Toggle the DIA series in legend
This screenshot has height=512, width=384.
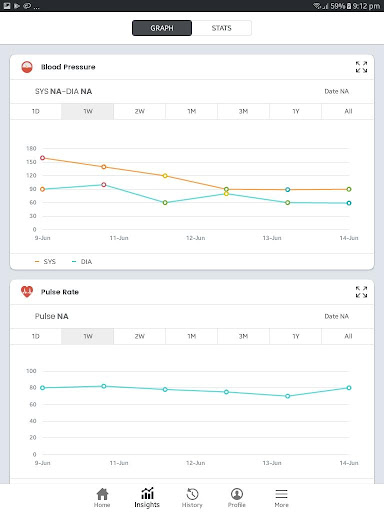point(82,262)
